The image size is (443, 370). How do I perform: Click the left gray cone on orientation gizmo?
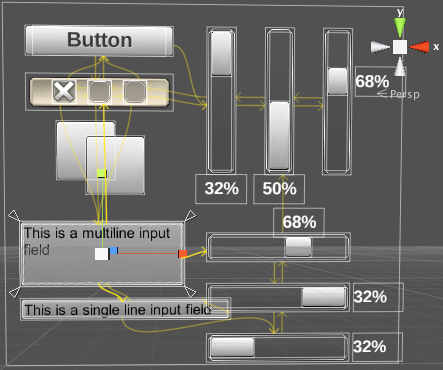380,47
